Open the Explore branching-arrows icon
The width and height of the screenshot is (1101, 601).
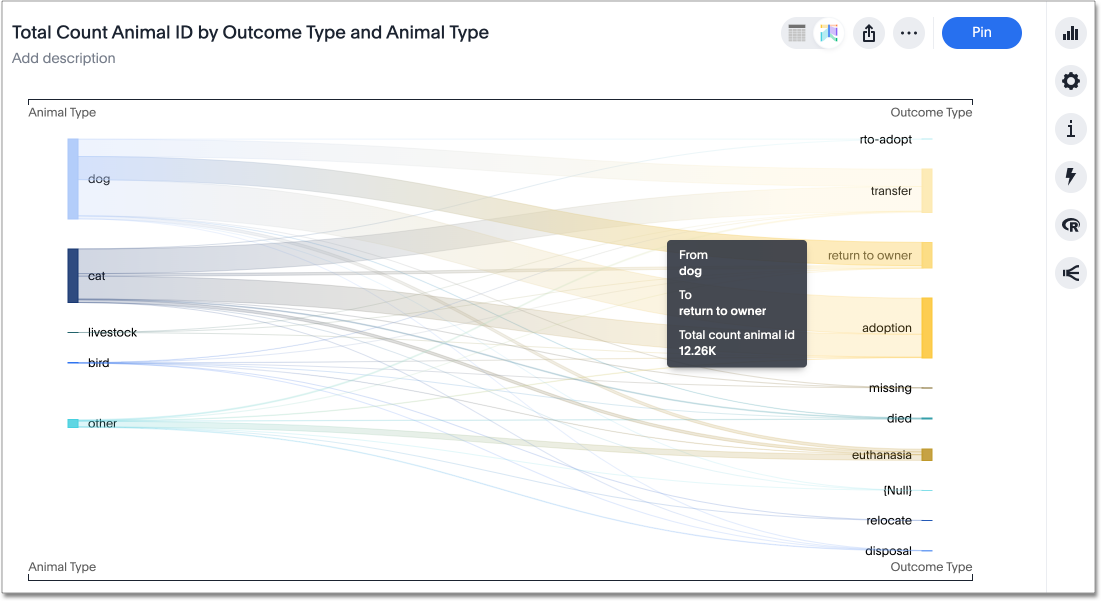pos(1071,273)
